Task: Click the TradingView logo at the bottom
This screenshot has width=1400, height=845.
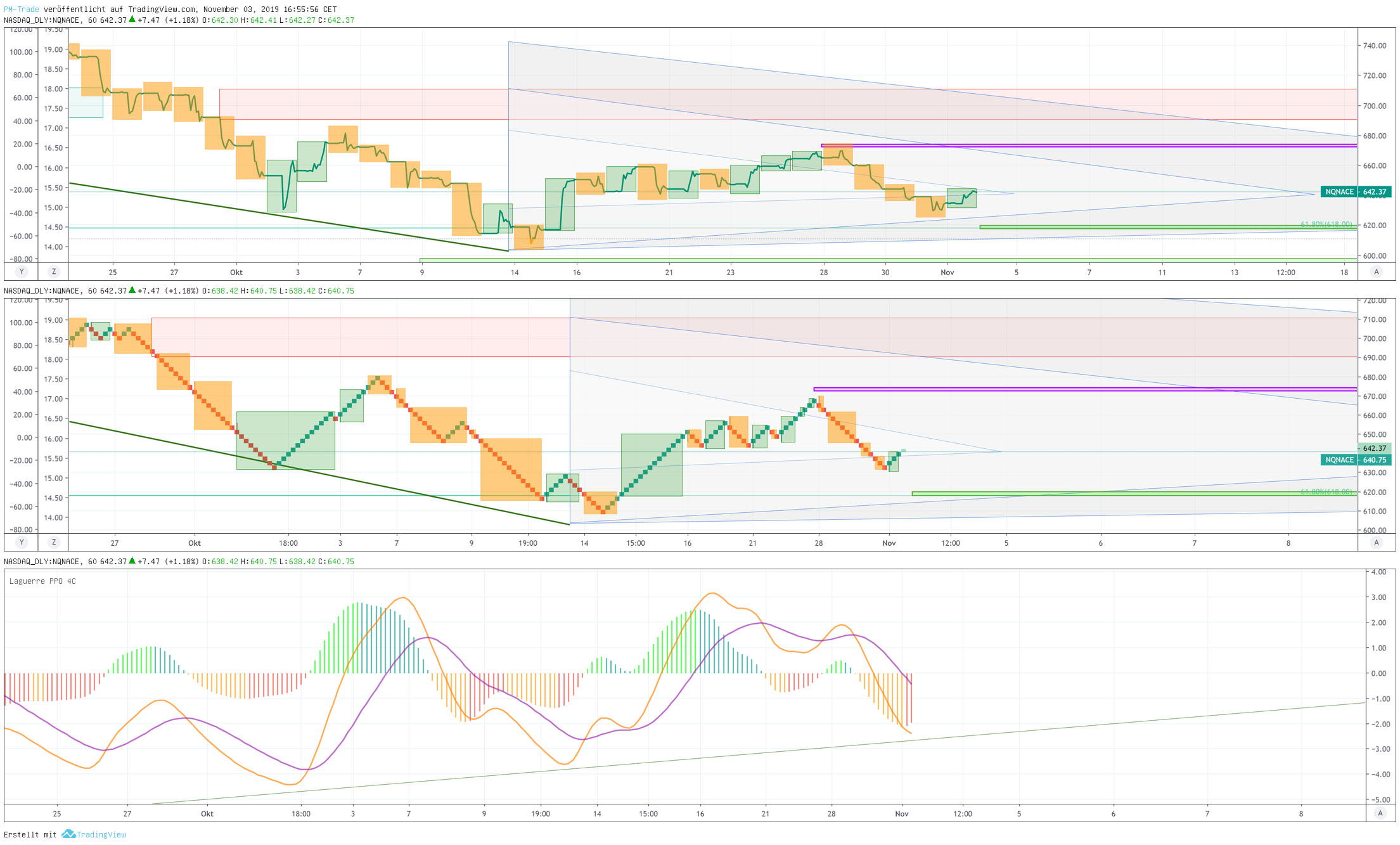Action: tap(94, 834)
